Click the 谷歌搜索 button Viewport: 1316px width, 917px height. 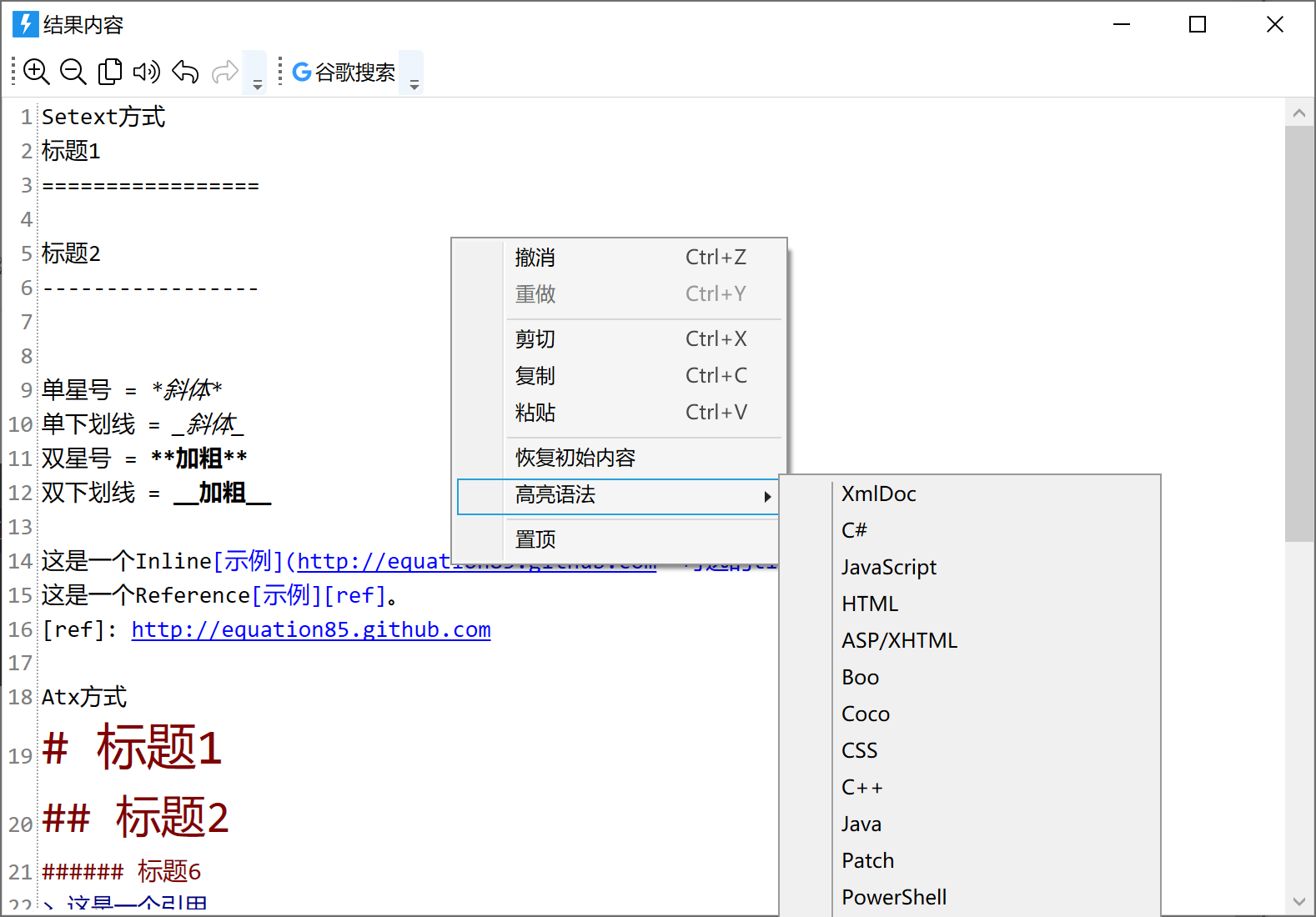coord(344,73)
